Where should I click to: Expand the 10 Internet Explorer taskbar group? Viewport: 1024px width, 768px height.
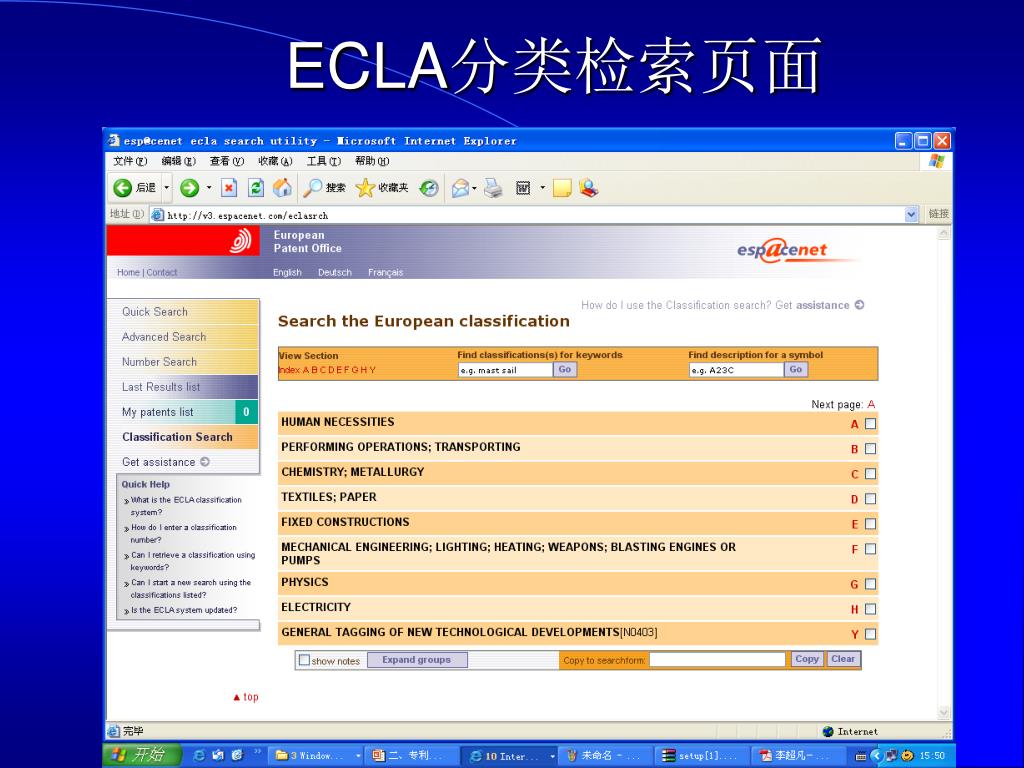[552, 756]
